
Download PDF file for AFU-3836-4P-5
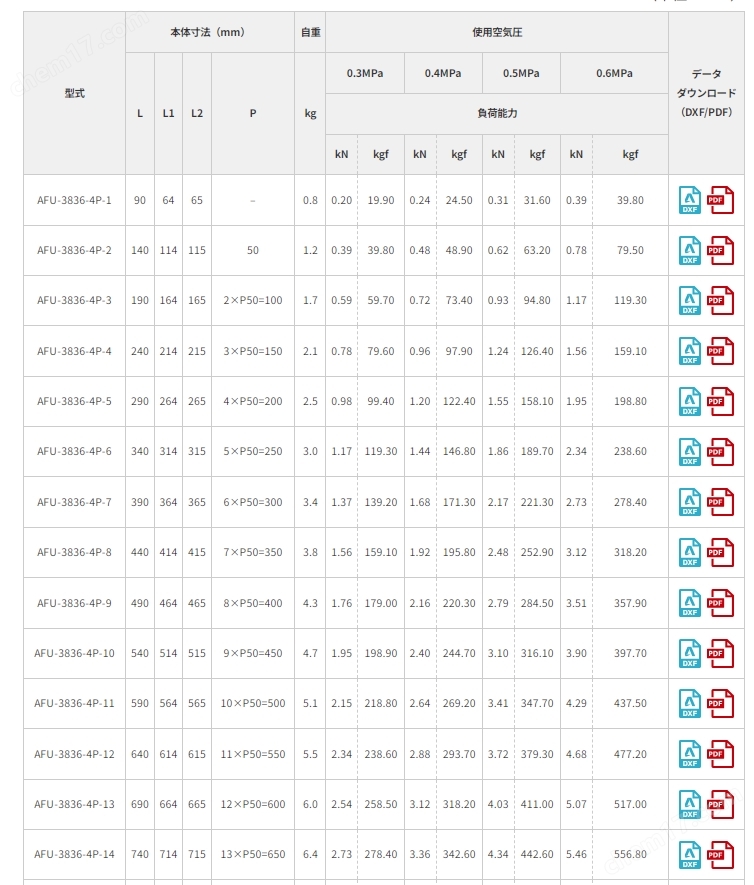[x=720, y=401]
